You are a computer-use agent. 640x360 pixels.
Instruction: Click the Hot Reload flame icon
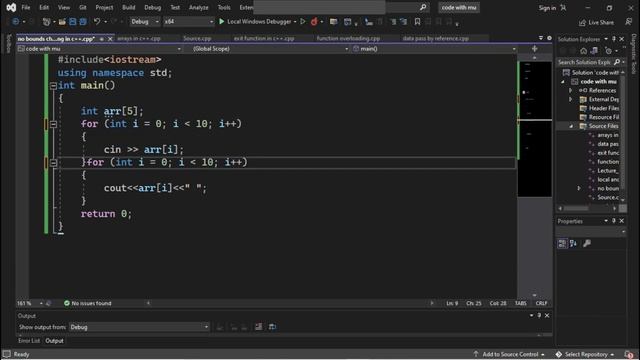click(314, 22)
